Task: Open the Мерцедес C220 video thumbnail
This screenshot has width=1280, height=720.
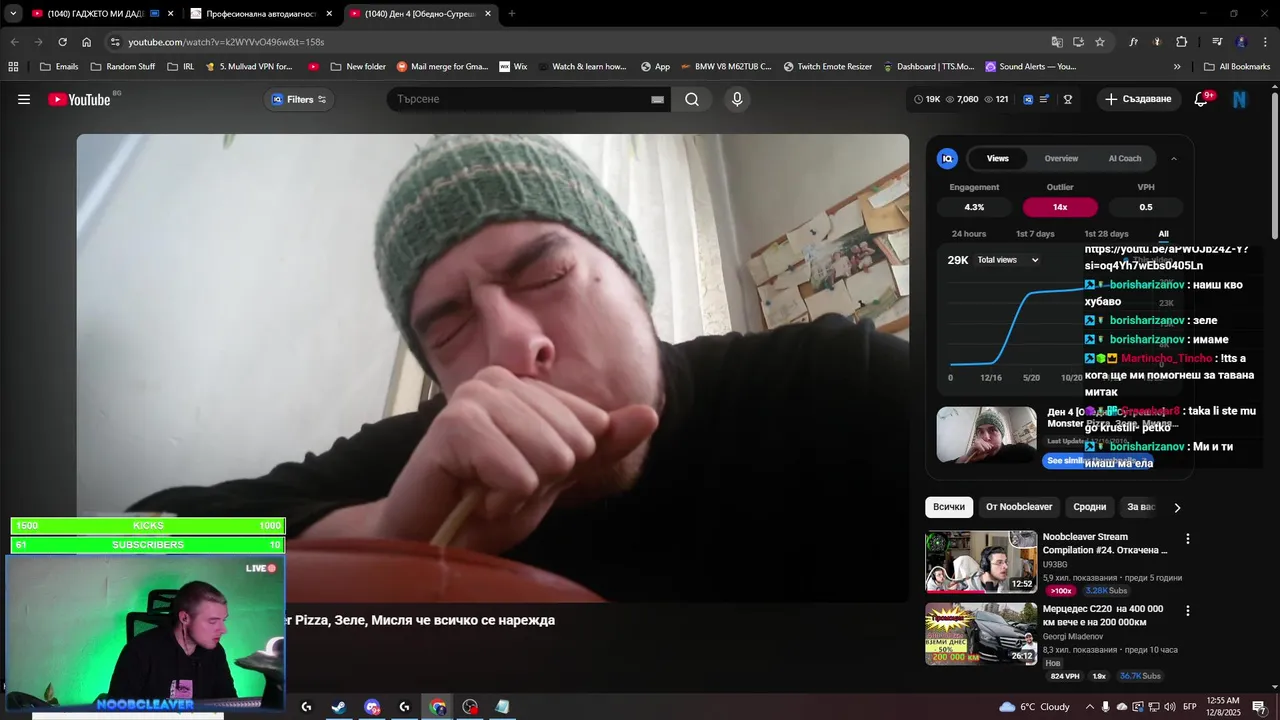Action: click(x=981, y=633)
